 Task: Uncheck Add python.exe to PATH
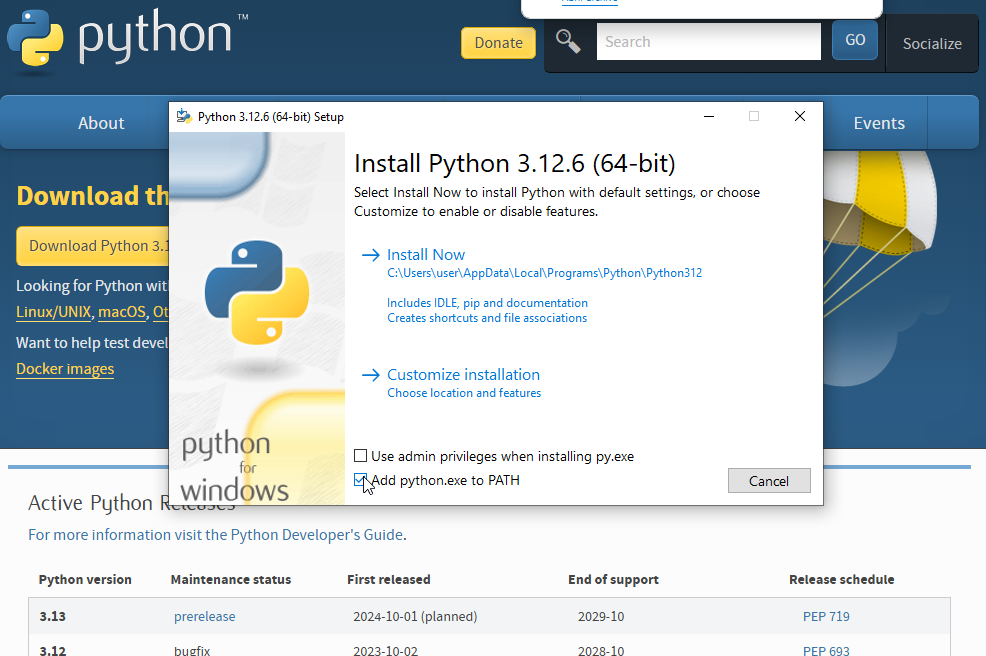click(360, 480)
